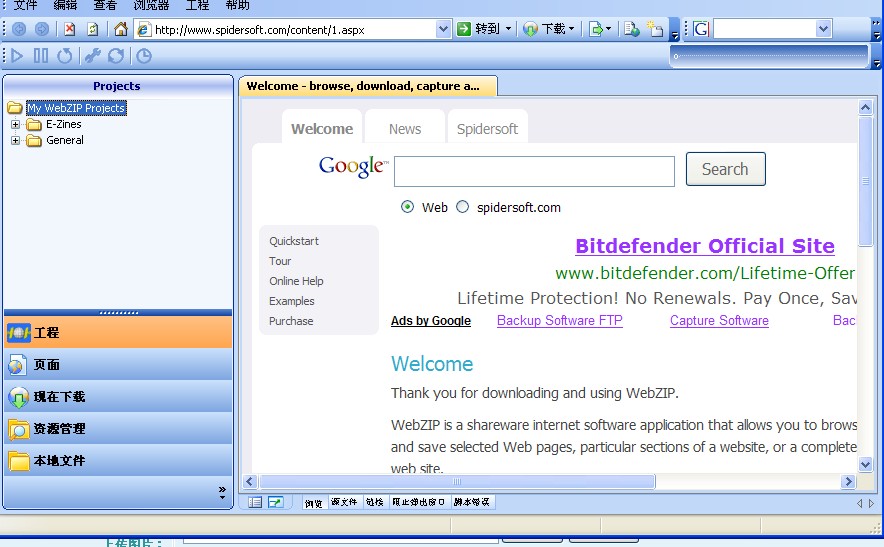
Task: Click the Backup Software FTP link
Action: point(560,320)
